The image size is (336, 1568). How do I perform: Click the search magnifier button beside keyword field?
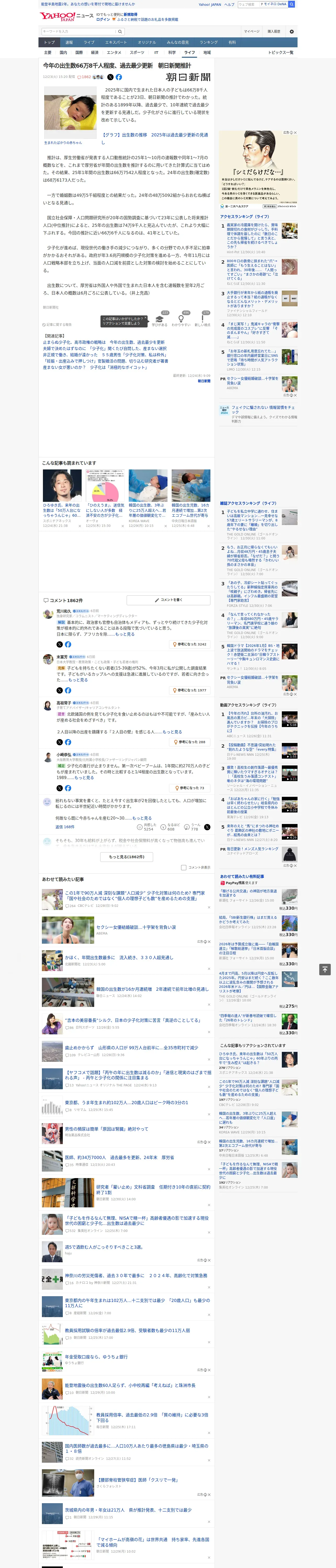pyautogui.click(x=120, y=32)
